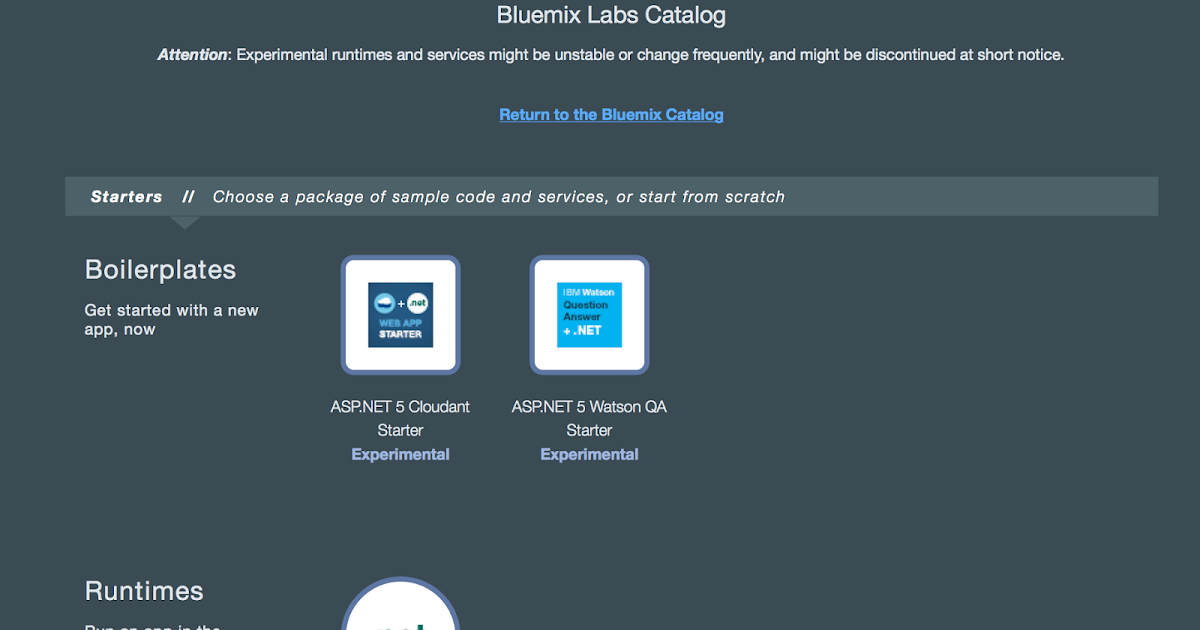Click the ASP.NET 5 Watson QA Starter label

point(589,418)
